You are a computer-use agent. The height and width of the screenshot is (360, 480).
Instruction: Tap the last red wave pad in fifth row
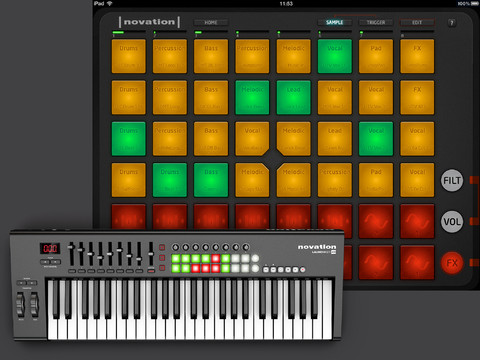[417, 221]
